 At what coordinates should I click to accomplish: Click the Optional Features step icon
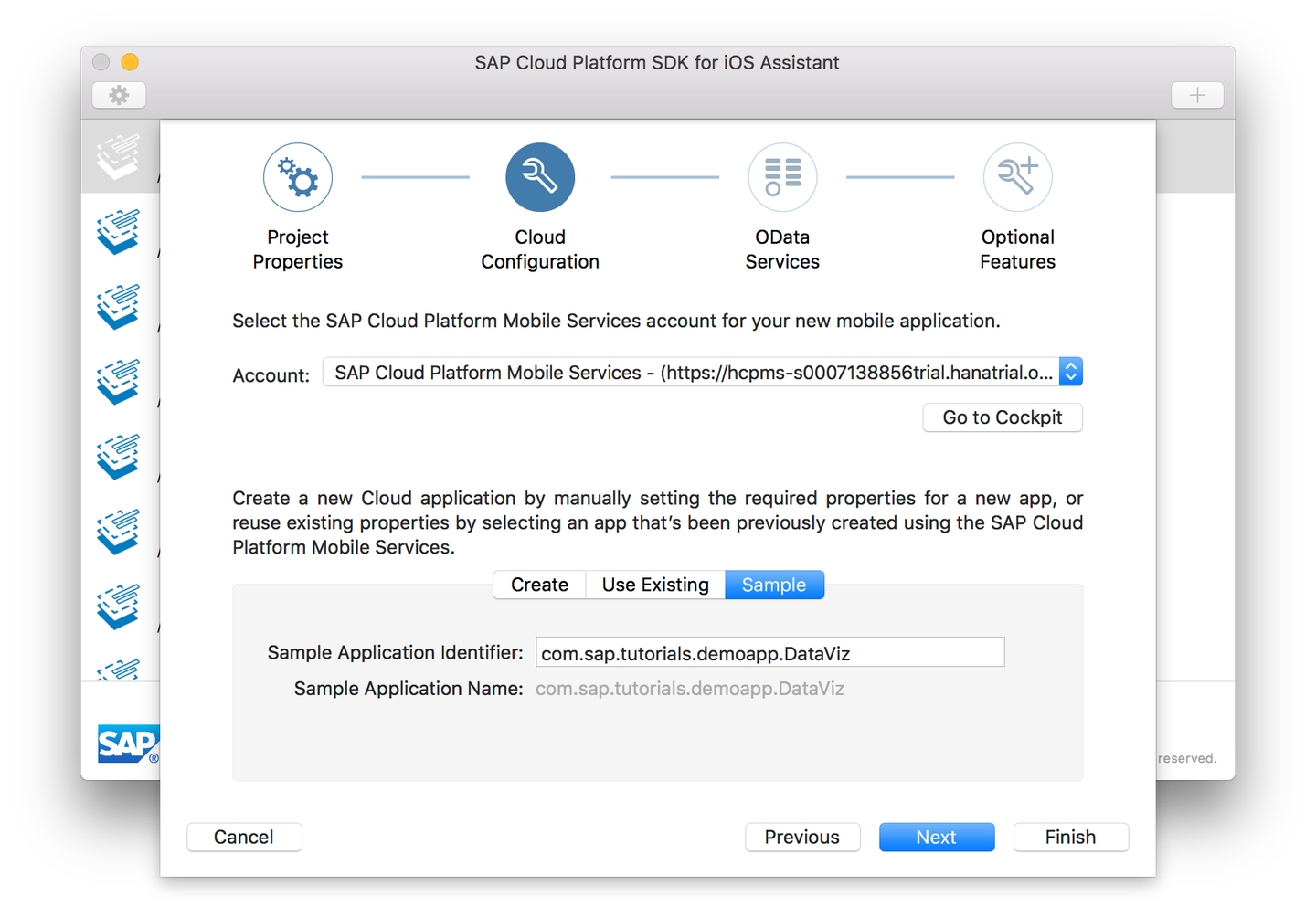[x=1018, y=177]
